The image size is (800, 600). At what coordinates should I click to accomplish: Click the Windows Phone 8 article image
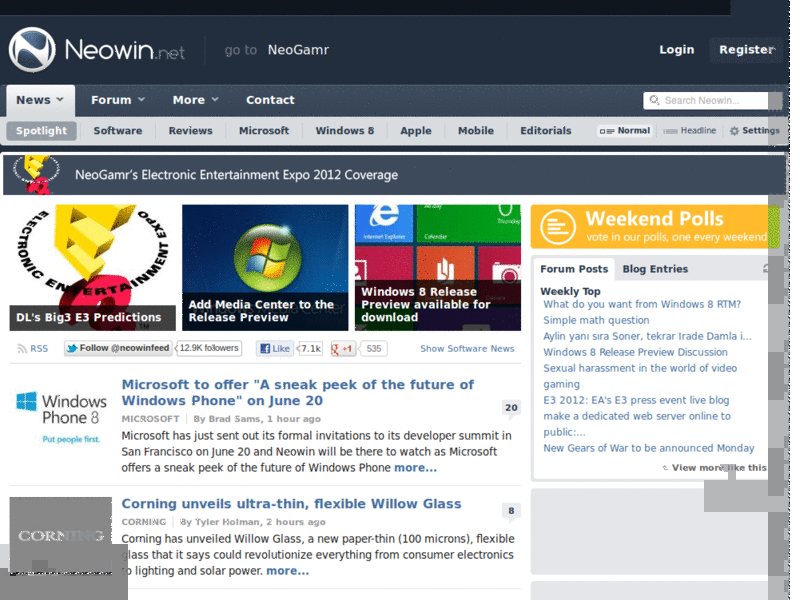tap(61, 416)
